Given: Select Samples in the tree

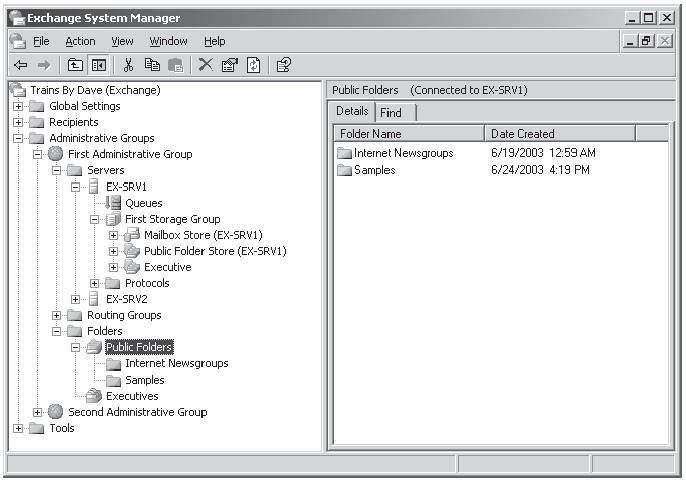Looking at the screenshot, I should pos(145,380).
